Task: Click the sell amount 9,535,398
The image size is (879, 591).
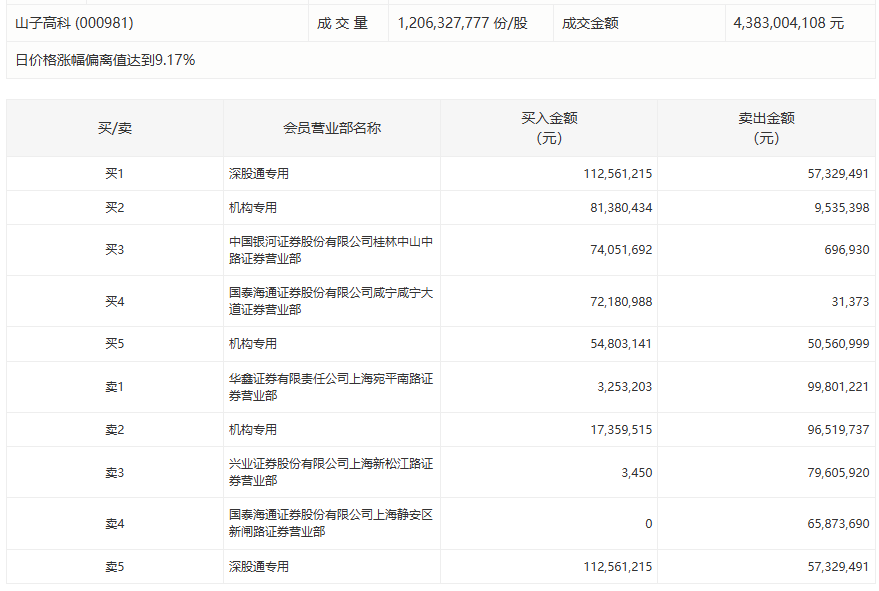Action: (x=842, y=208)
